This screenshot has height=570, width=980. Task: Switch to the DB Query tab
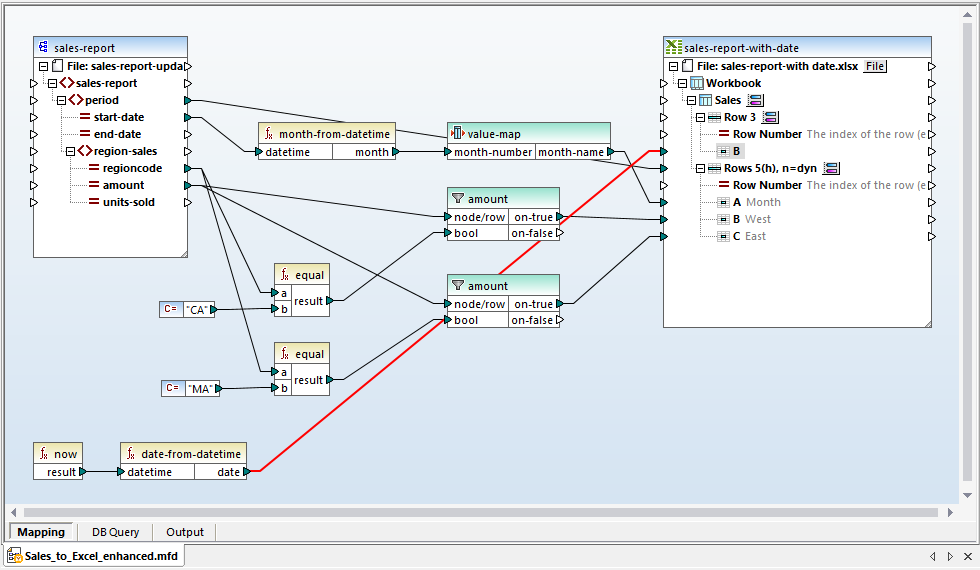115,532
